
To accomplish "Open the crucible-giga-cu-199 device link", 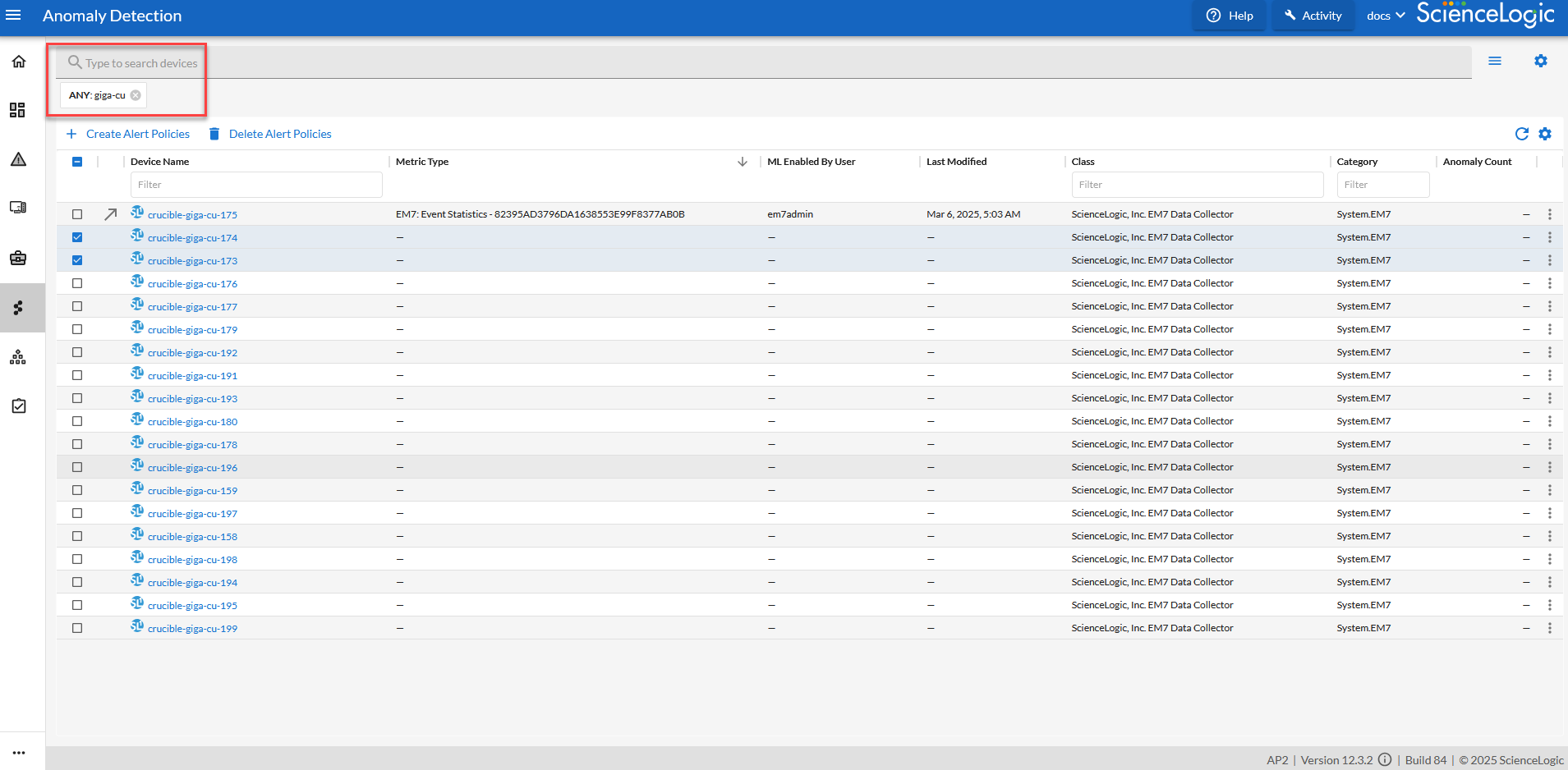I will pos(192,629).
